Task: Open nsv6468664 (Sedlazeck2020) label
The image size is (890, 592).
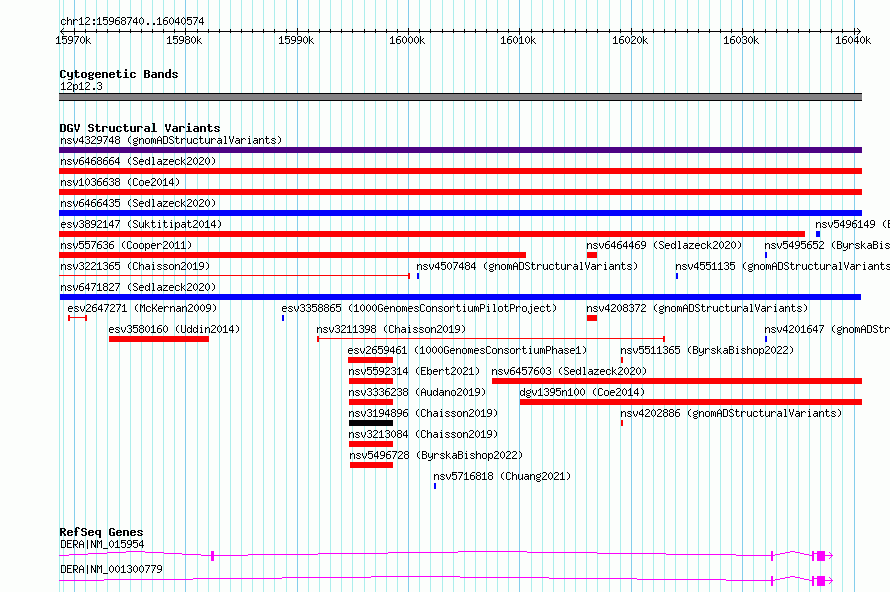Action: click(x=138, y=161)
